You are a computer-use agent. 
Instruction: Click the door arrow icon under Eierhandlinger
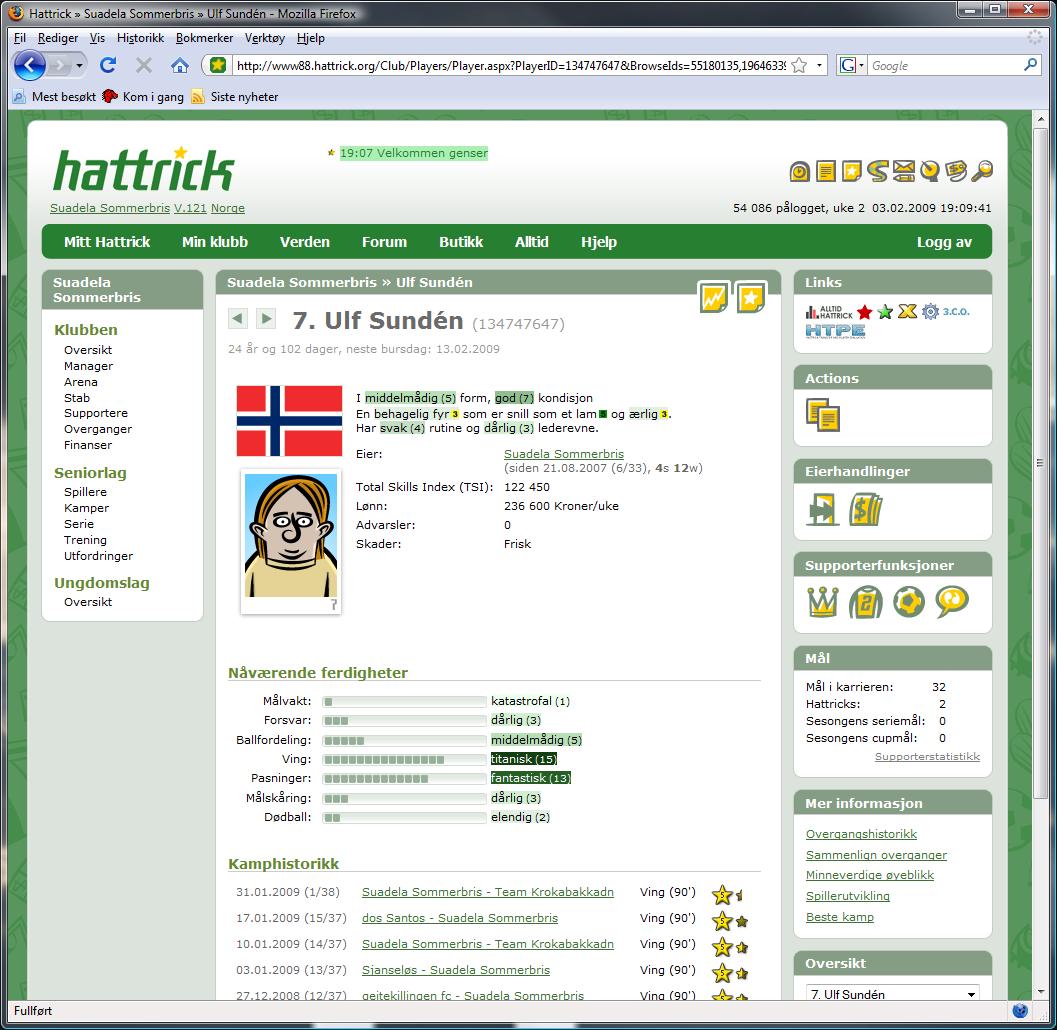point(822,510)
